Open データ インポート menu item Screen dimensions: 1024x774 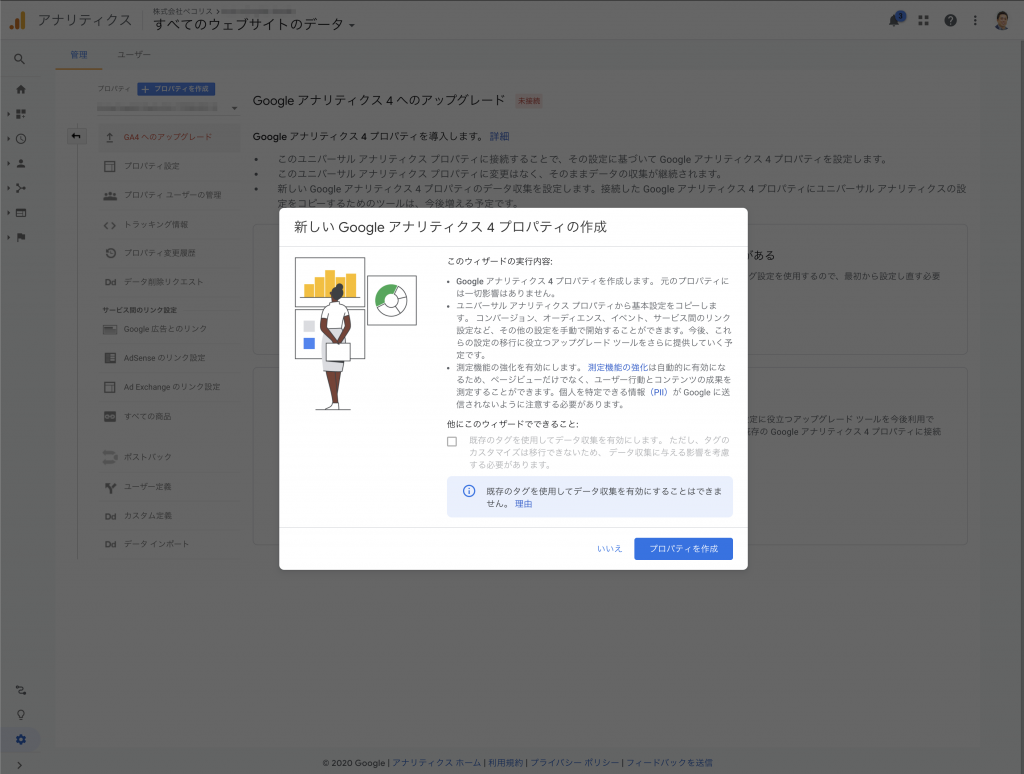pyautogui.click(x=168, y=544)
